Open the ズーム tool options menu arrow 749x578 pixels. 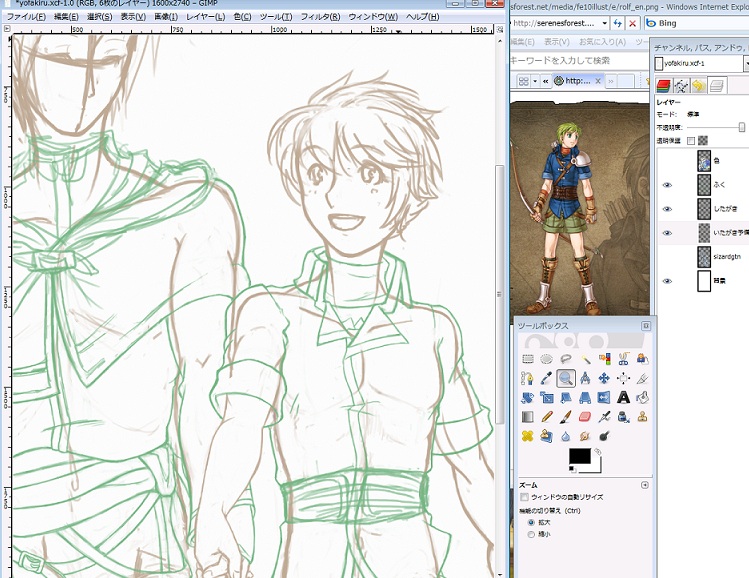point(645,485)
